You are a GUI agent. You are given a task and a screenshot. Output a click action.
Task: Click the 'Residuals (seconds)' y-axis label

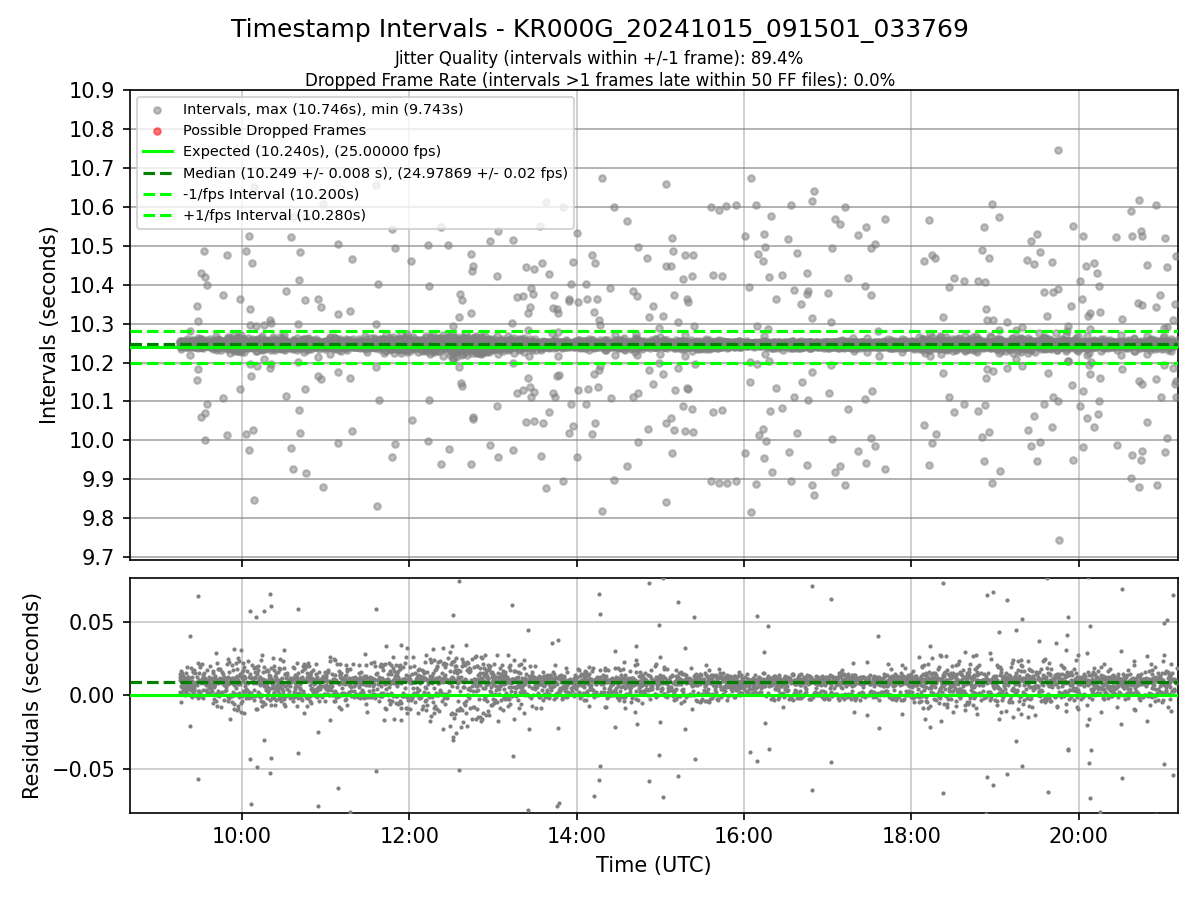click(x=31, y=696)
